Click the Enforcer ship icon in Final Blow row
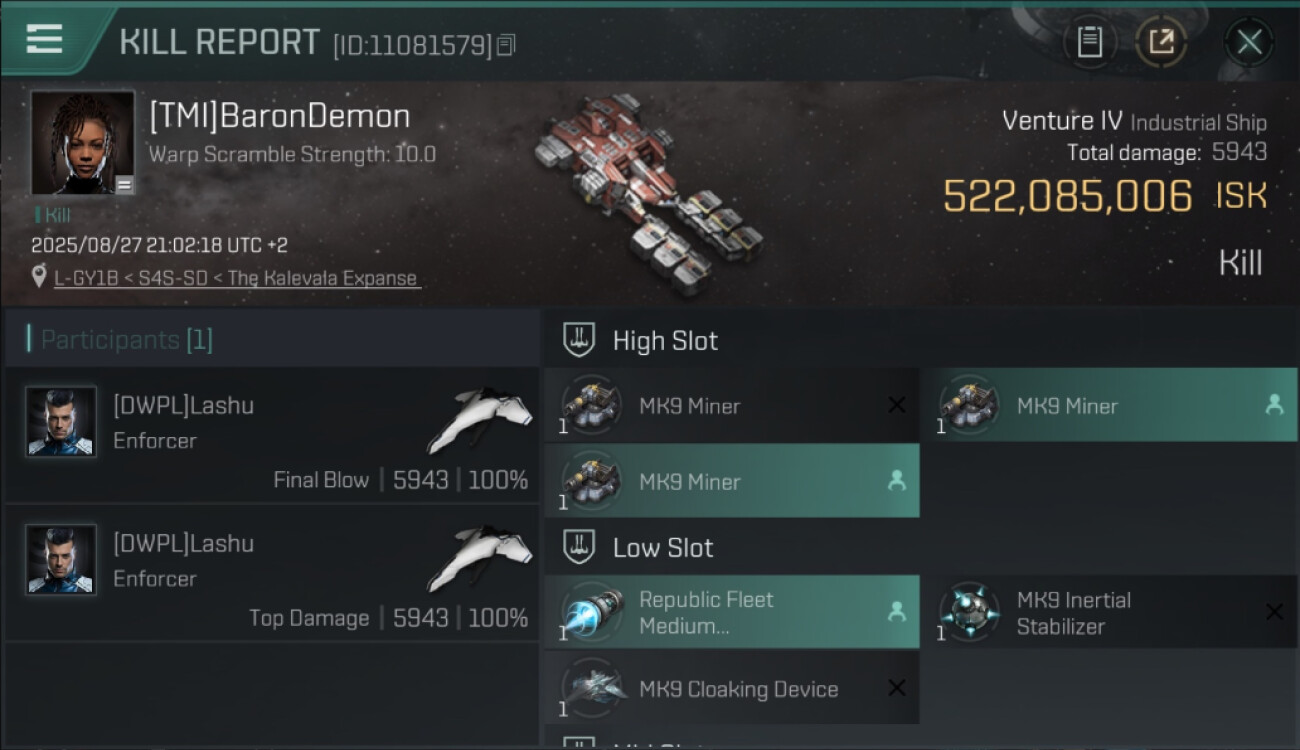The image size is (1300, 750). [480, 418]
